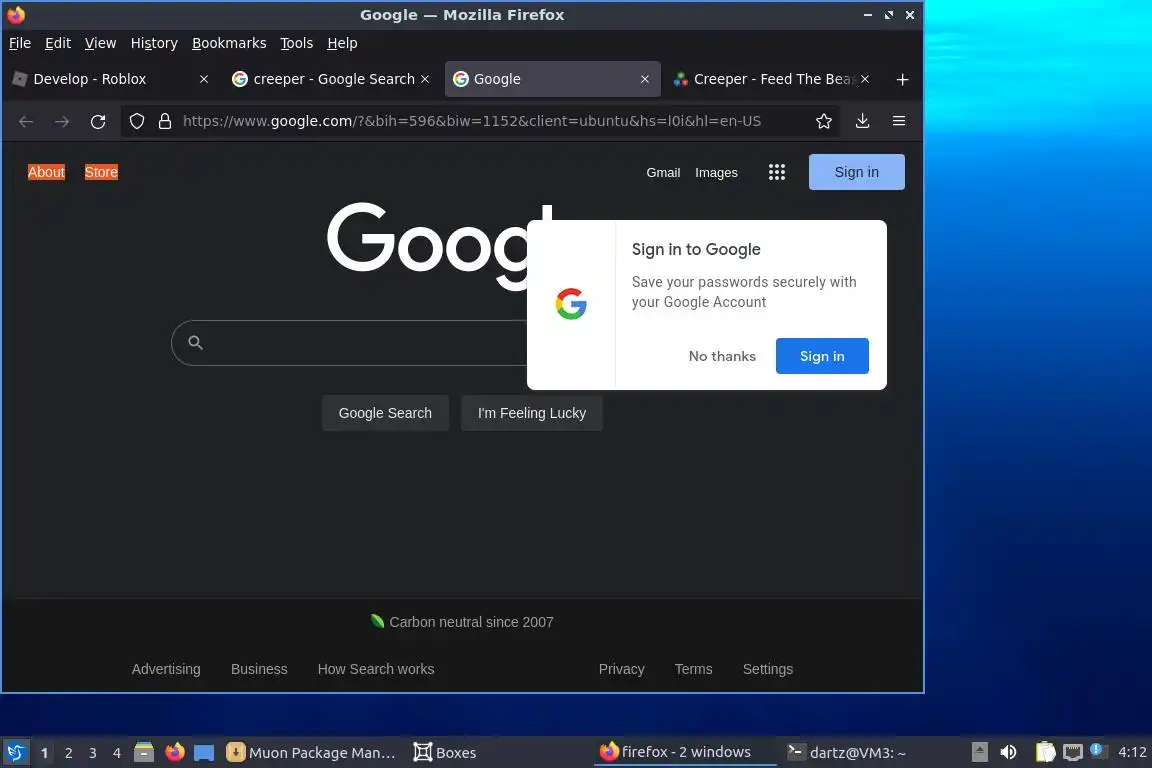Click the removable media tray icon
The height and width of the screenshot is (768, 1152).
[x=979, y=753]
